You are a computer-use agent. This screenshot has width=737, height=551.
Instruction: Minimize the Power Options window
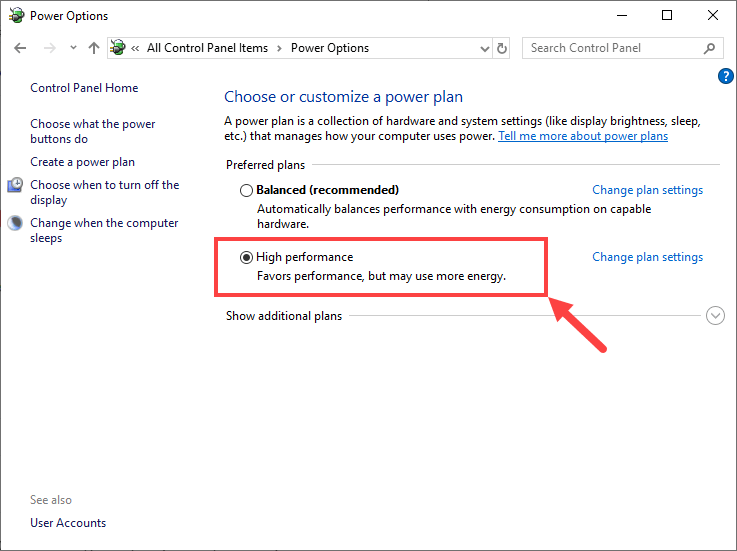(622, 16)
